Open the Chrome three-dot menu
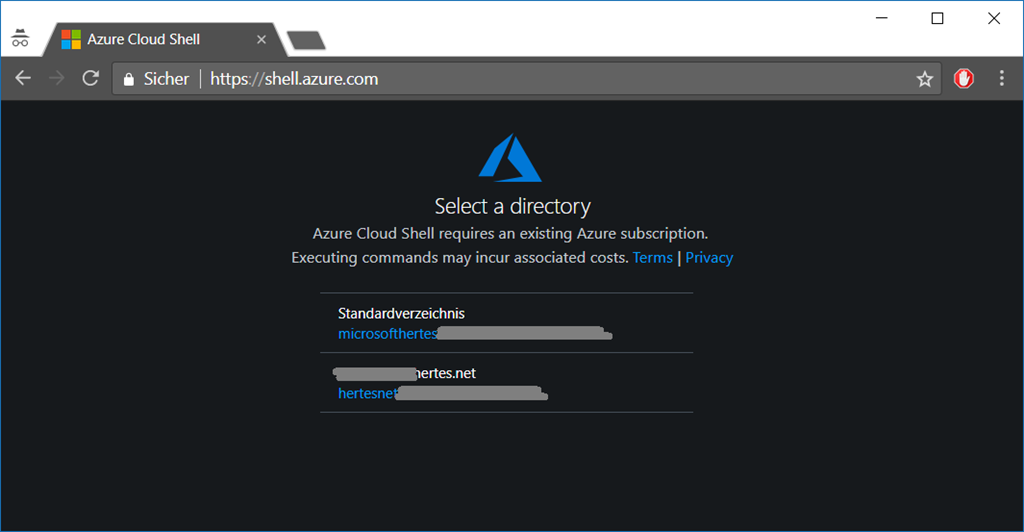This screenshot has width=1024, height=532. [x=1002, y=78]
